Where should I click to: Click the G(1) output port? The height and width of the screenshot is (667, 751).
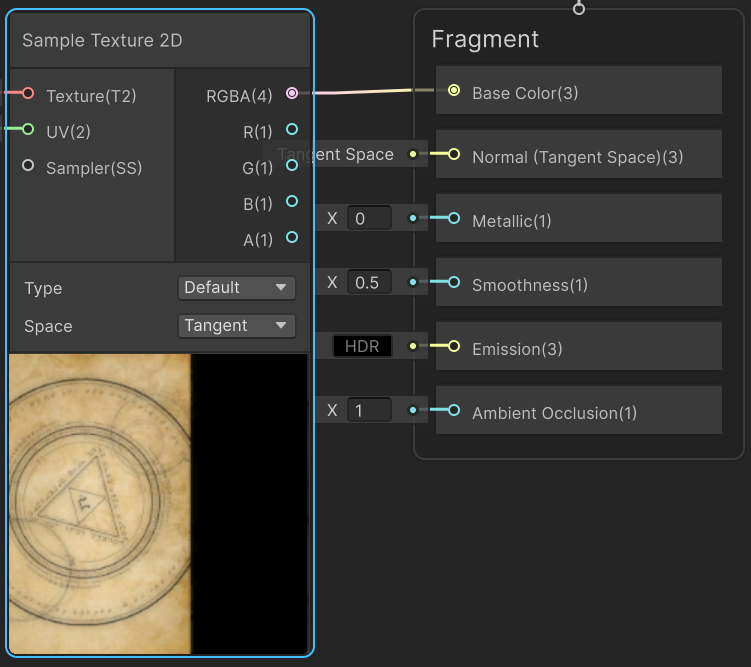pos(292,165)
